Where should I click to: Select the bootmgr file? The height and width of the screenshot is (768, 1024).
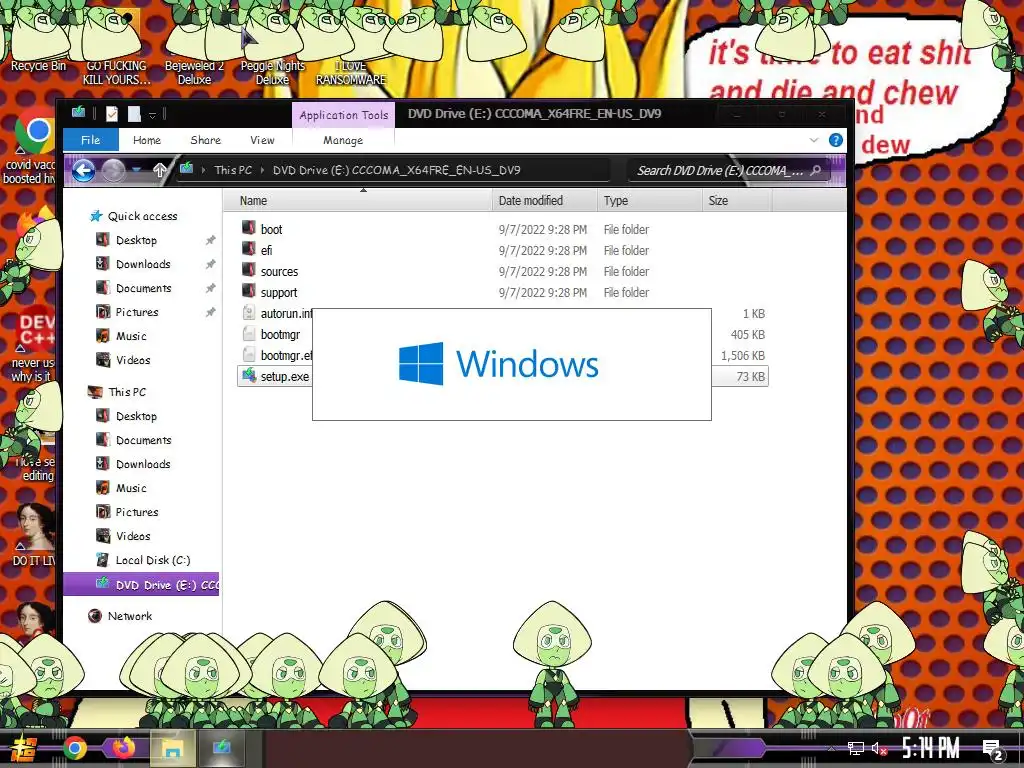(x=280, y=334)
